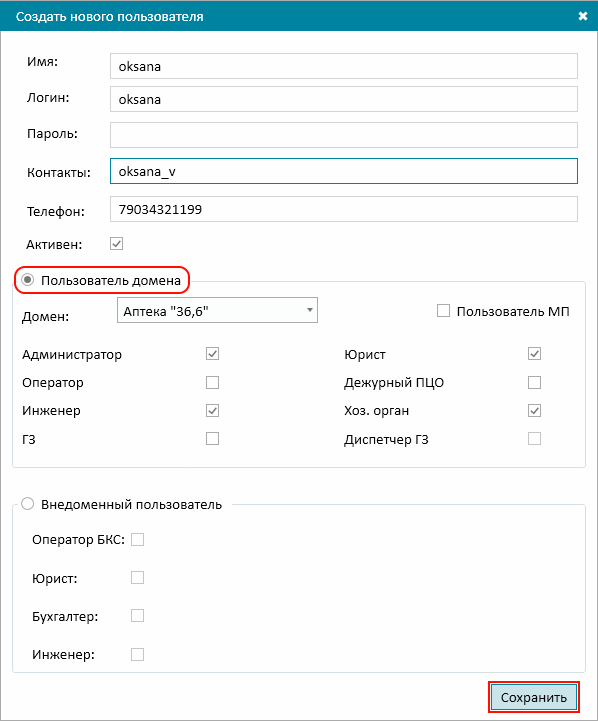Screen dimensions: 598x721
Task: Enable the Дежурный ПЦО checkbox
Action: tap(534, 382)
